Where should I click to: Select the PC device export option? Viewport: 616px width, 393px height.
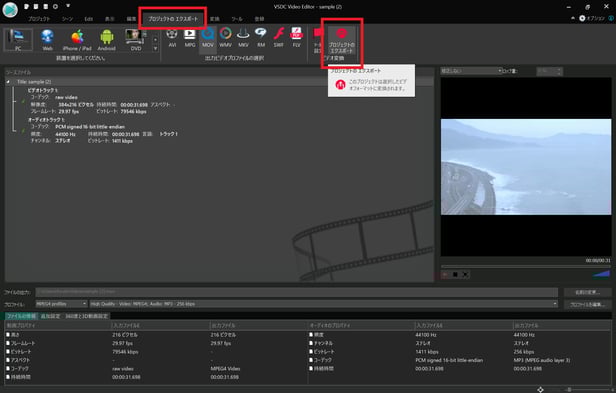pos(18,39)
